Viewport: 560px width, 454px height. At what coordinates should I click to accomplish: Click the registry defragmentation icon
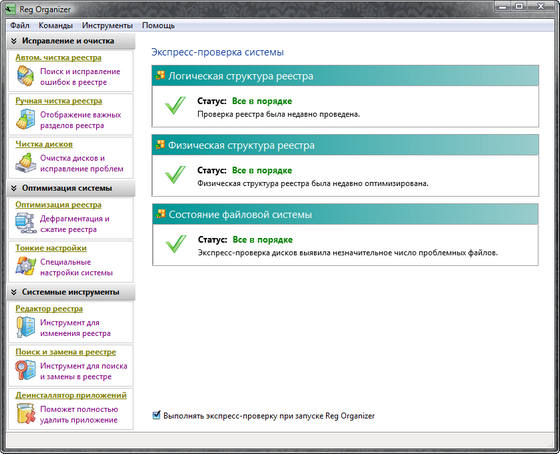coord(26,223)
